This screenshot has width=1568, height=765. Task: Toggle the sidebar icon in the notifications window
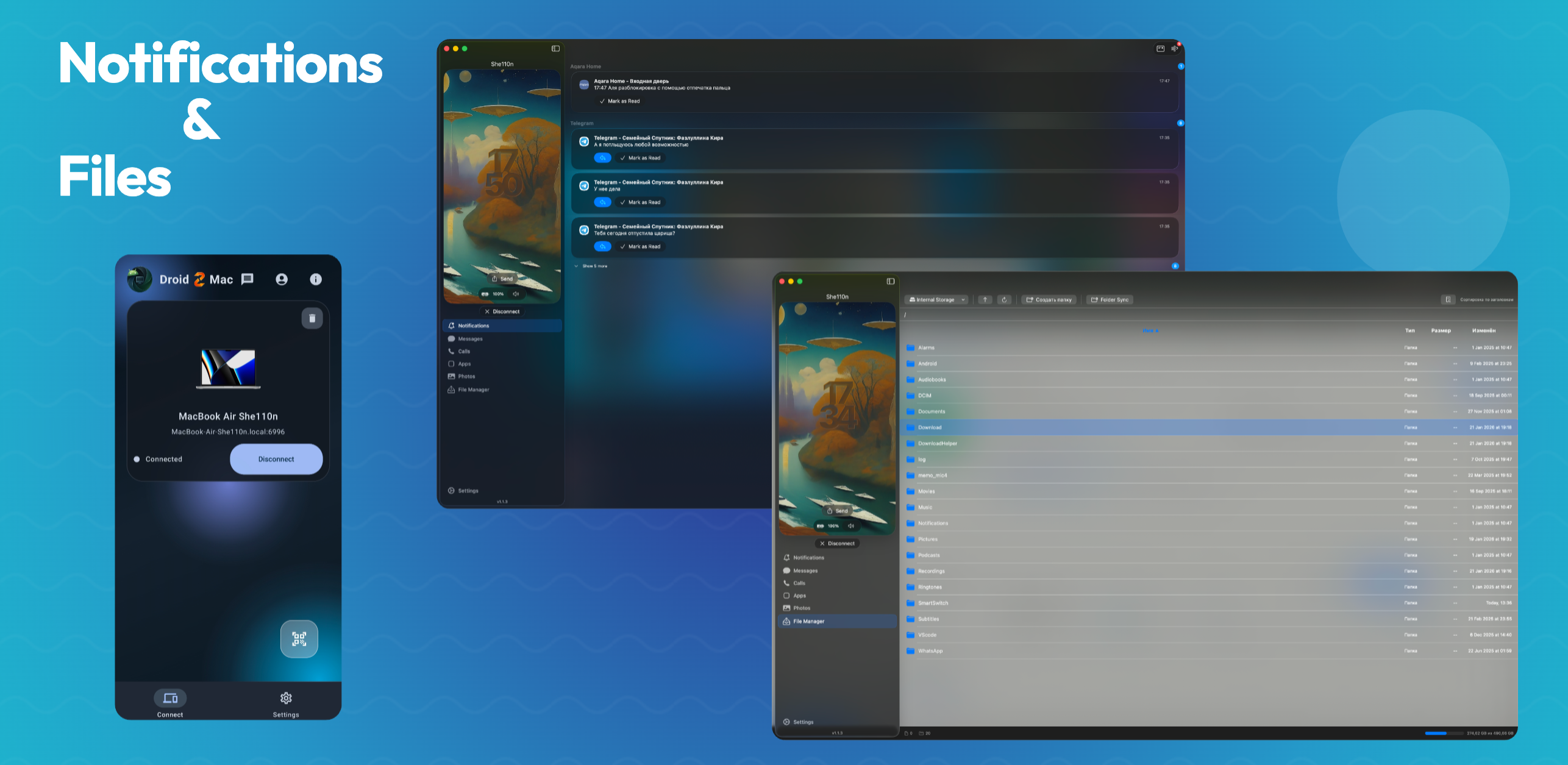(x=555, y=49)
